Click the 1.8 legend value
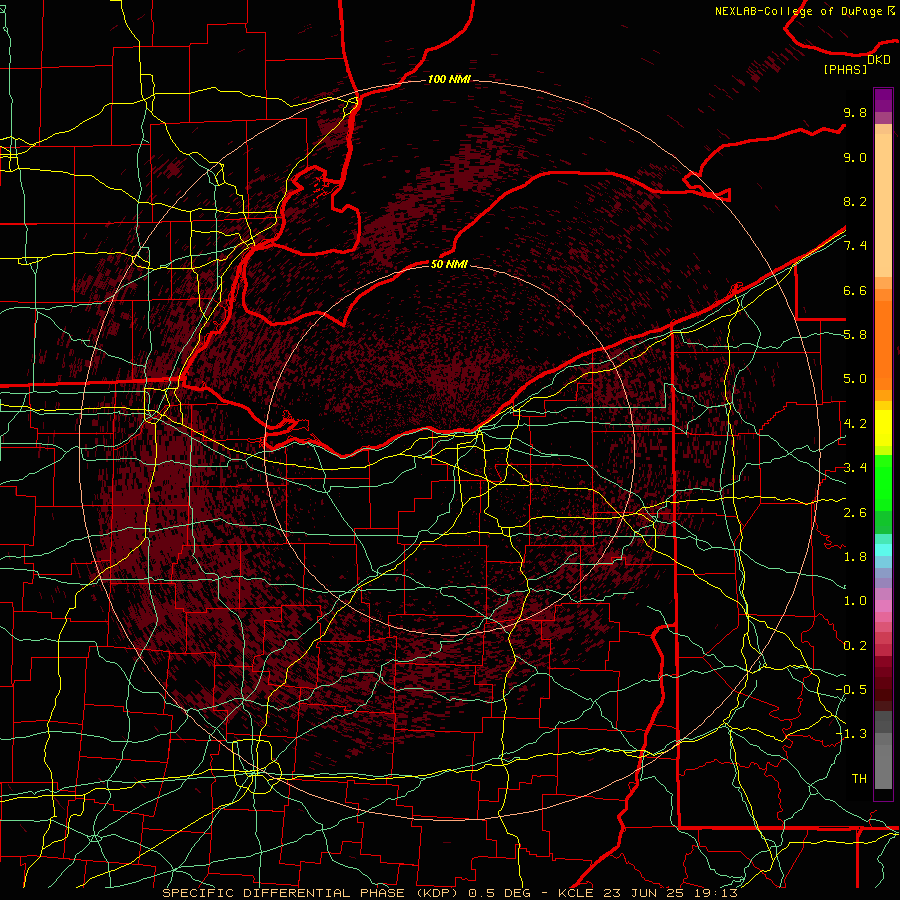Image resolution: width=900 pixels, height=900 pixels. [x=855, y=557]
